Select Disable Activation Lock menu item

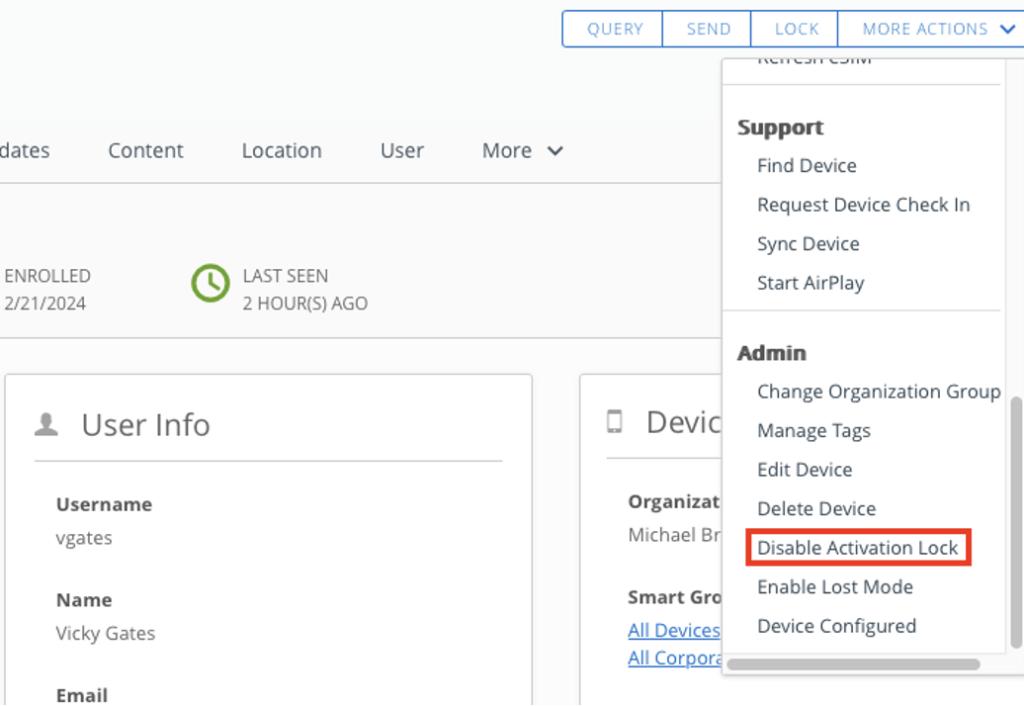point(857,548)
